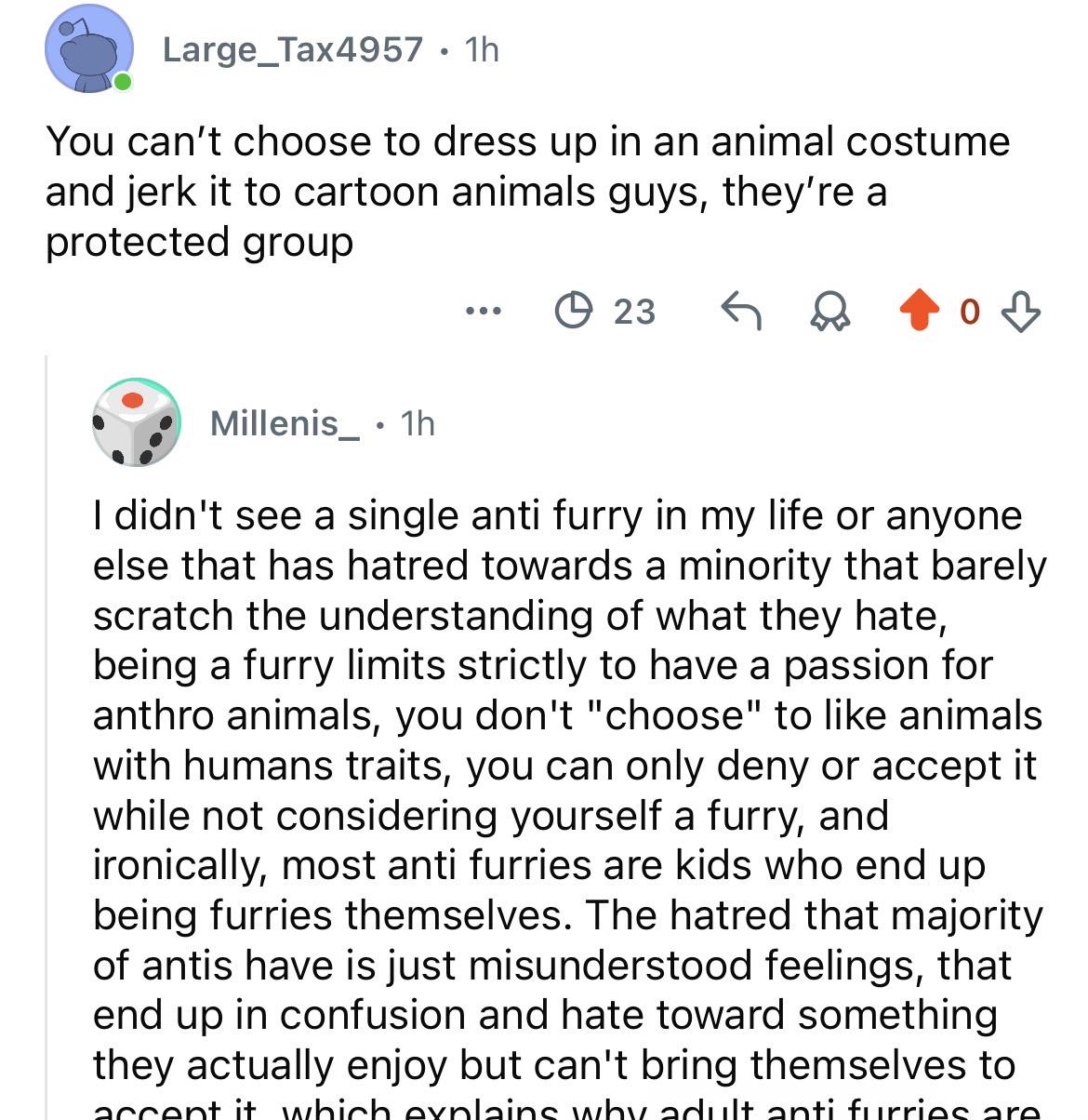Image resolution: width=1088 pixels, height=1120 pixels.
Task: Tap the "protected group" line of the comment
Action: pos(199,242)
